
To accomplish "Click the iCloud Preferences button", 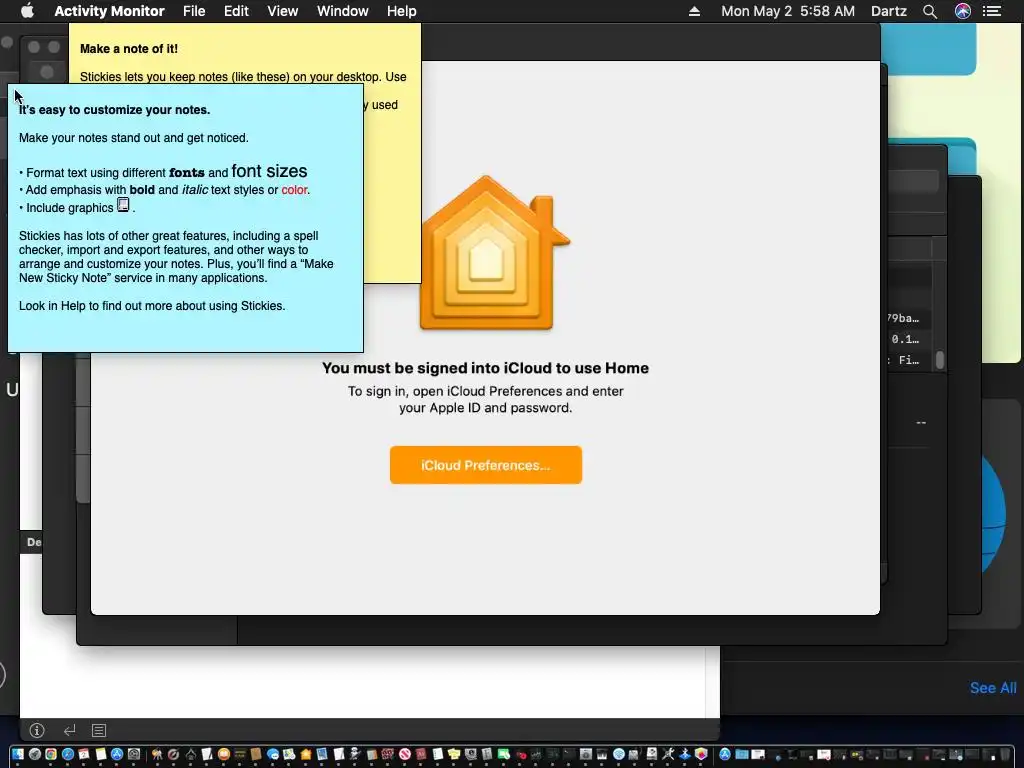I will click(x=486, y=465).
